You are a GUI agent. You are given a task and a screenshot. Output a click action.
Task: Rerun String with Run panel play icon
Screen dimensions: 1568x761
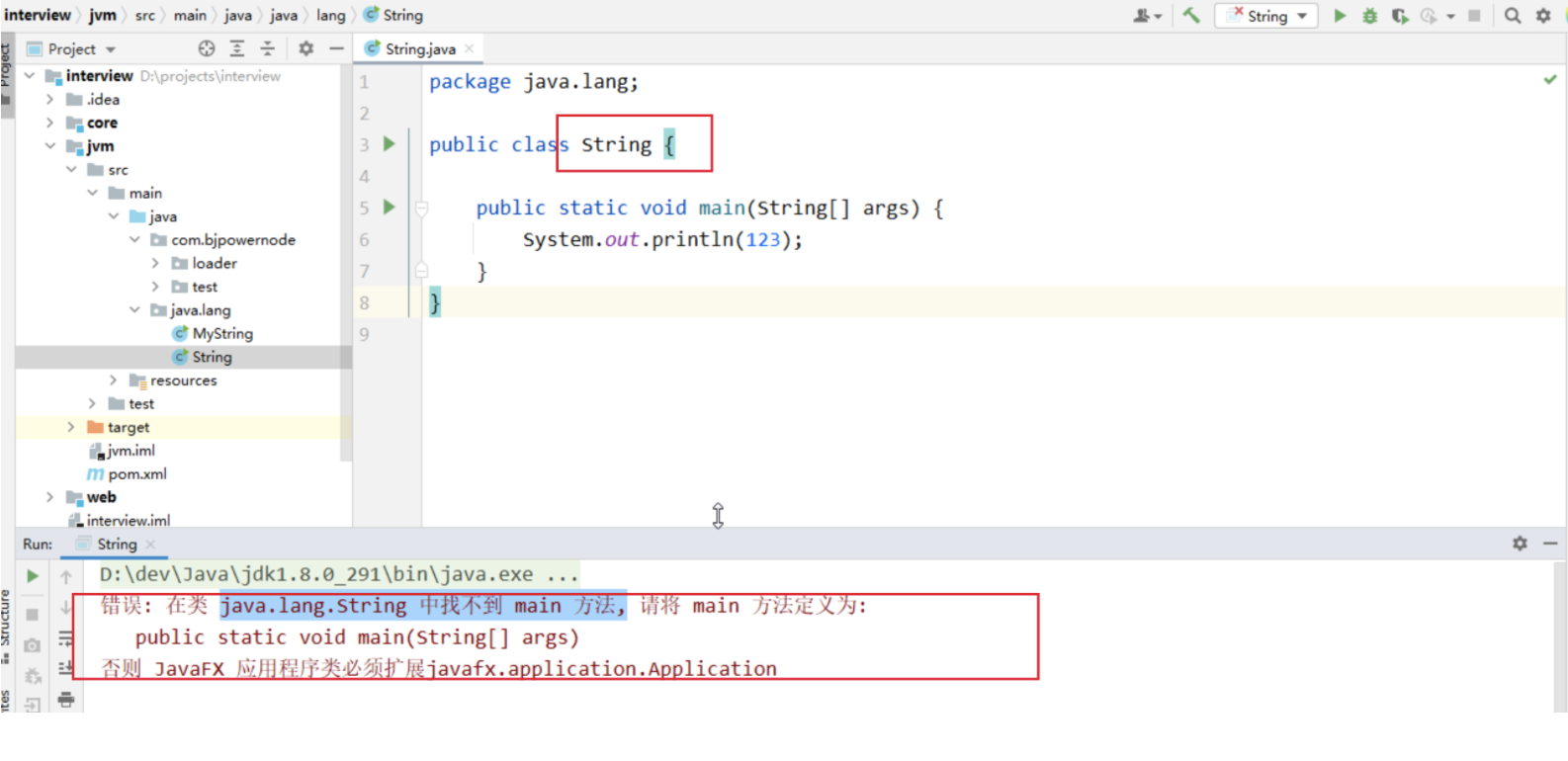[33, 576]
